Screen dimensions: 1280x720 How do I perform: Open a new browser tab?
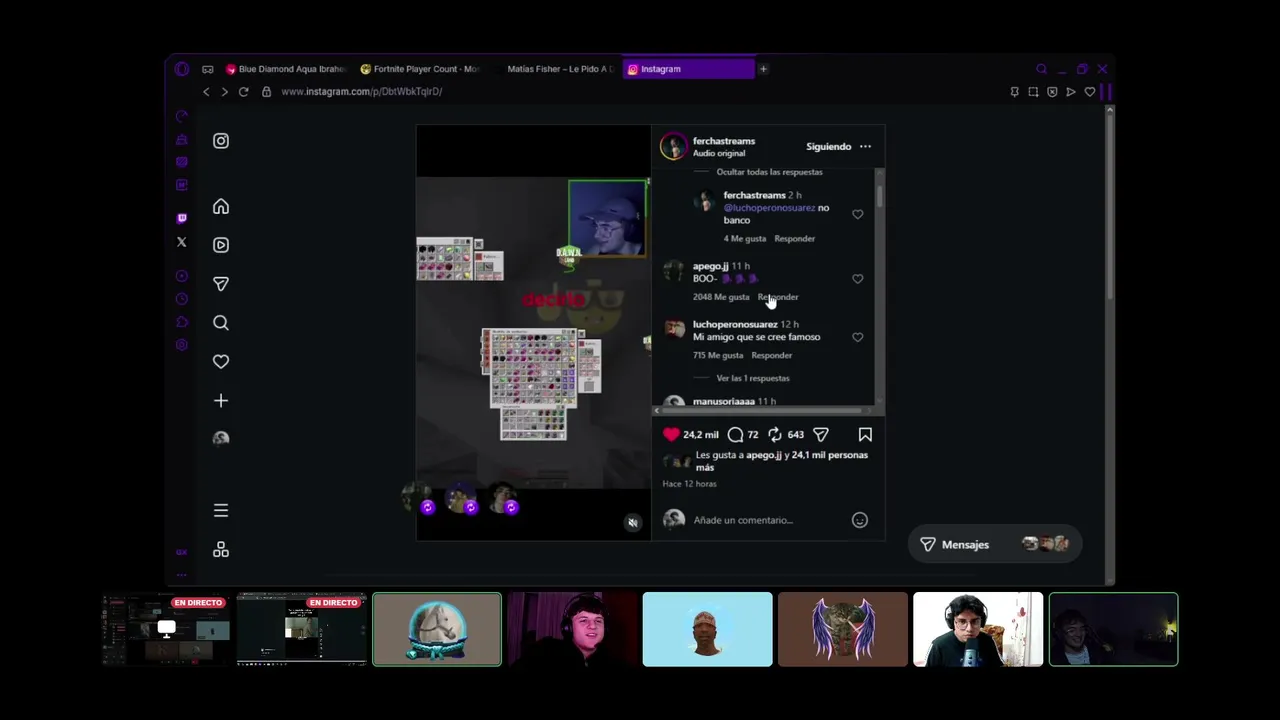coord(763,69)
